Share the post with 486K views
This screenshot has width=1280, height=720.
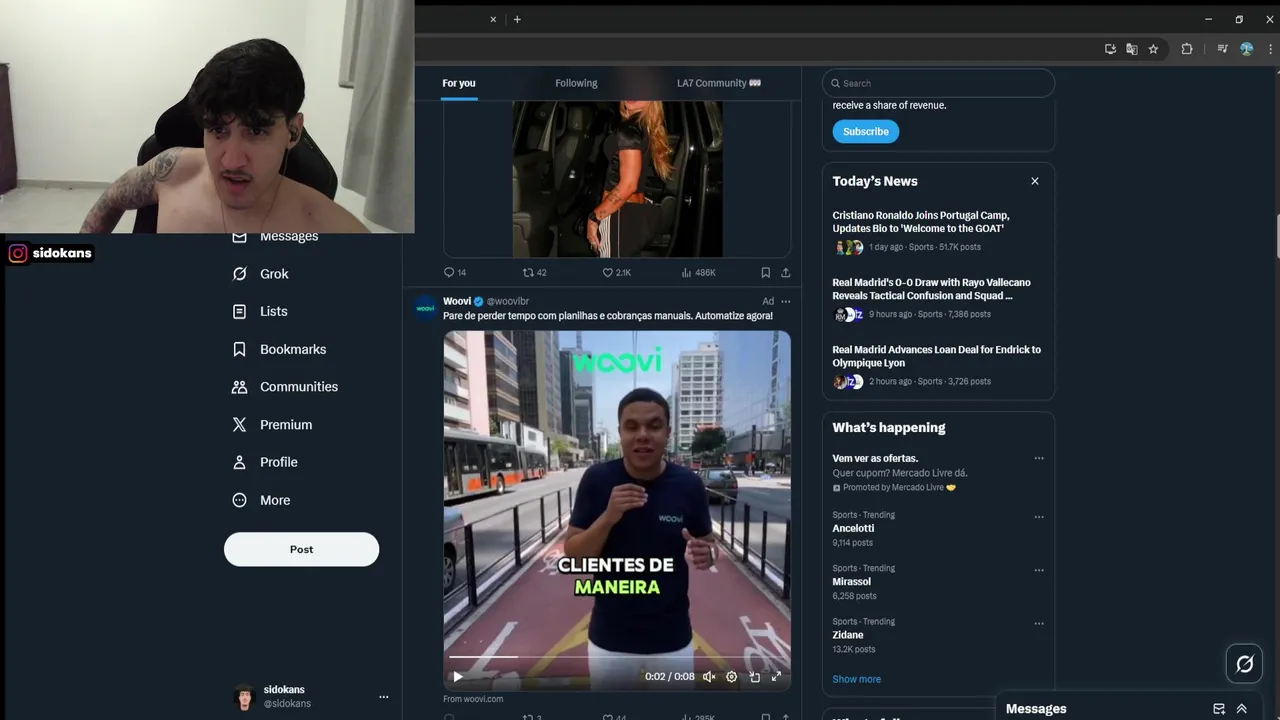786,272
